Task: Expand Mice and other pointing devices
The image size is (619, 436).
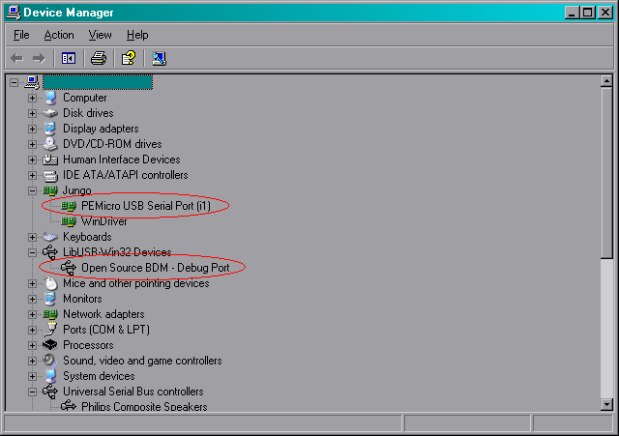Action: point(32,284)
